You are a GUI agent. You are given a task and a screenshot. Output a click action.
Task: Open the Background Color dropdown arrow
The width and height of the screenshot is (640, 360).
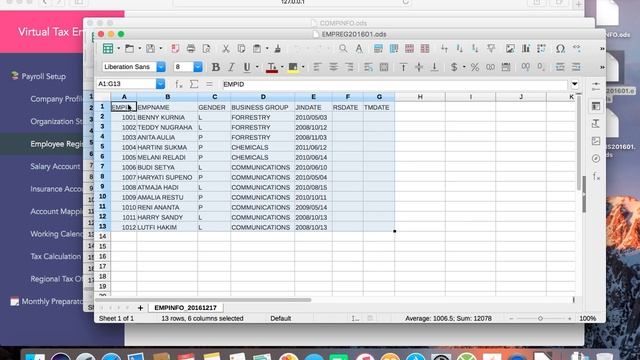(x=303, y=67)
